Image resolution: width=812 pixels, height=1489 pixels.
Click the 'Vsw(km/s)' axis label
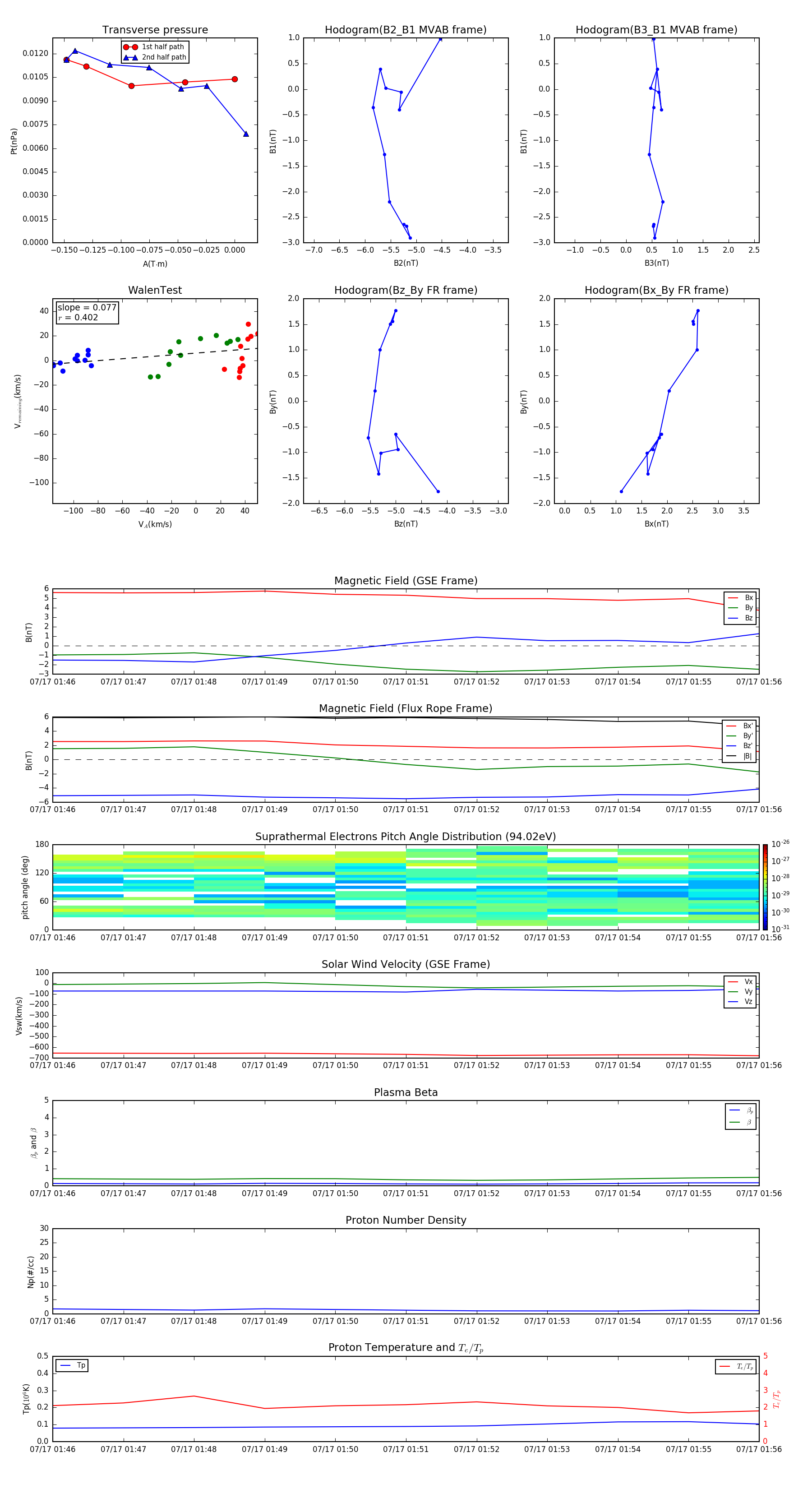coord(18,1016)
